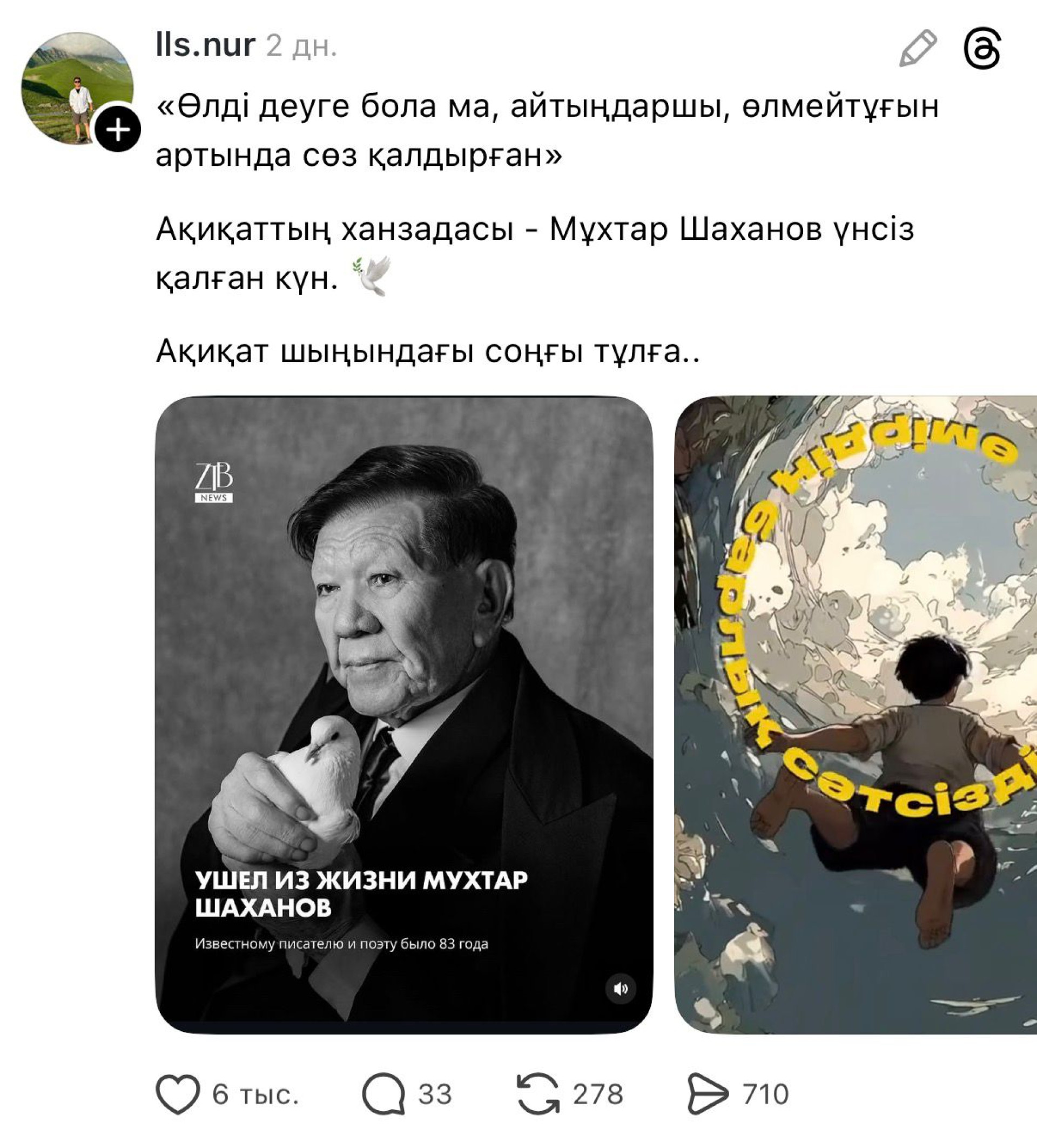Open the Mukhtar Shakhanov portrait video

click(404, 715)
